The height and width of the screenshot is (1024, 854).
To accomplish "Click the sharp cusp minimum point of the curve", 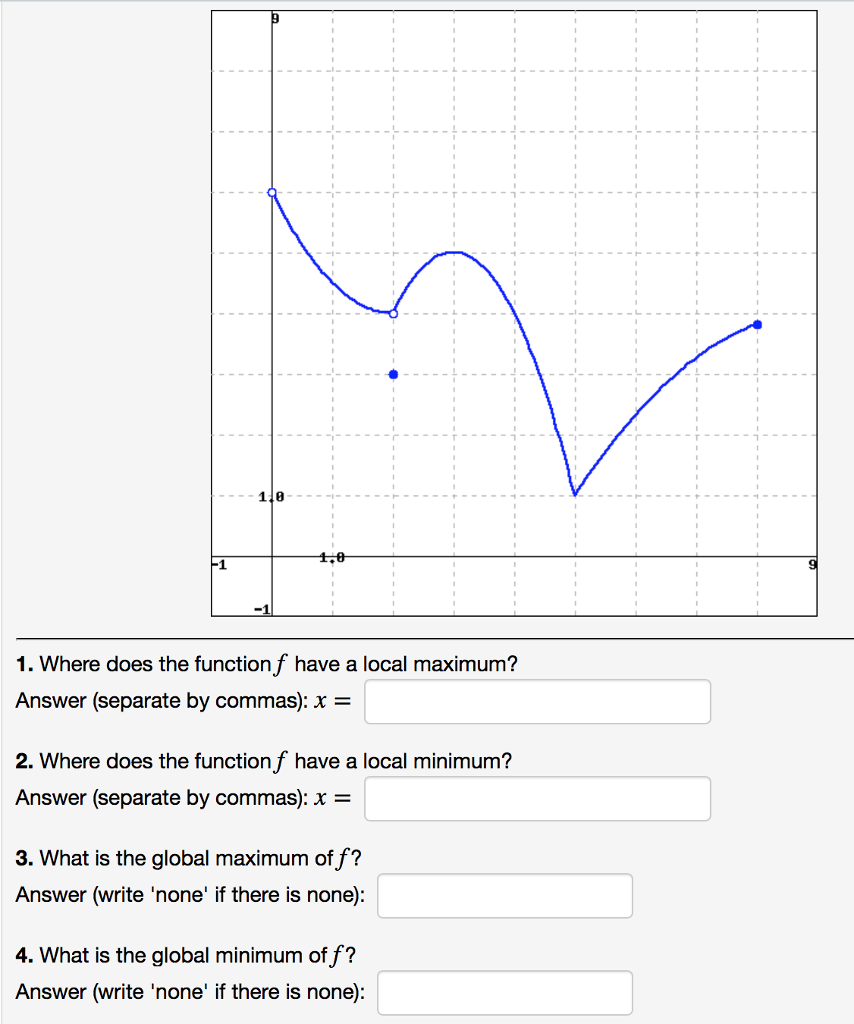I will coord(575,494).
